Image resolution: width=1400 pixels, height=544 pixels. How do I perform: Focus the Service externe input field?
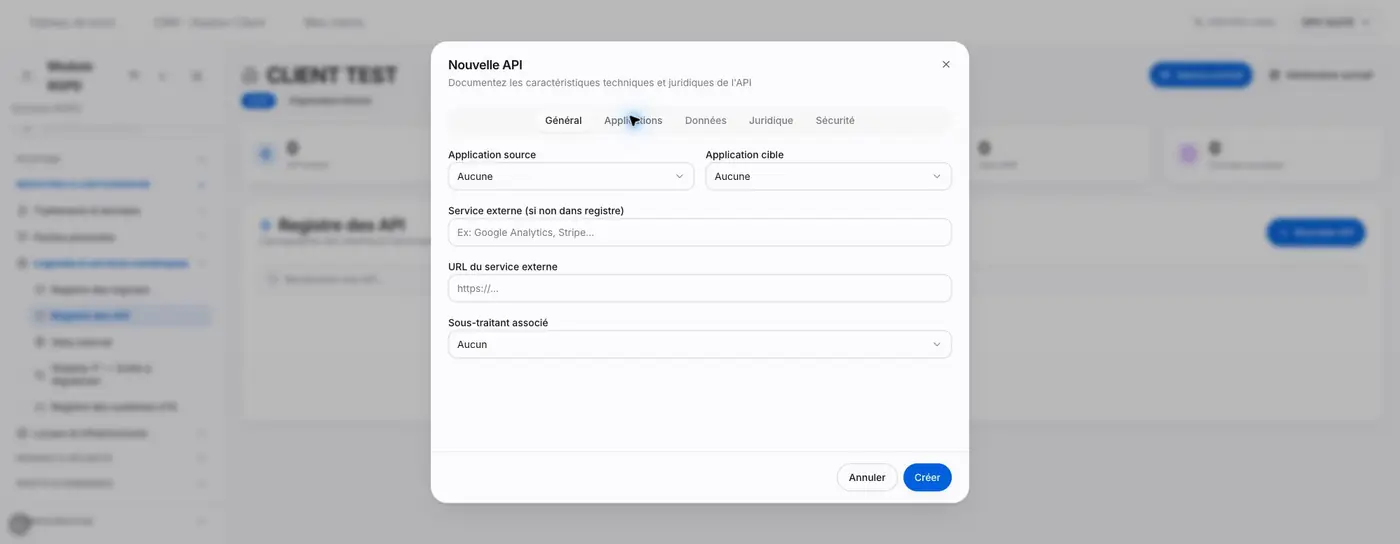click(700, 232)
